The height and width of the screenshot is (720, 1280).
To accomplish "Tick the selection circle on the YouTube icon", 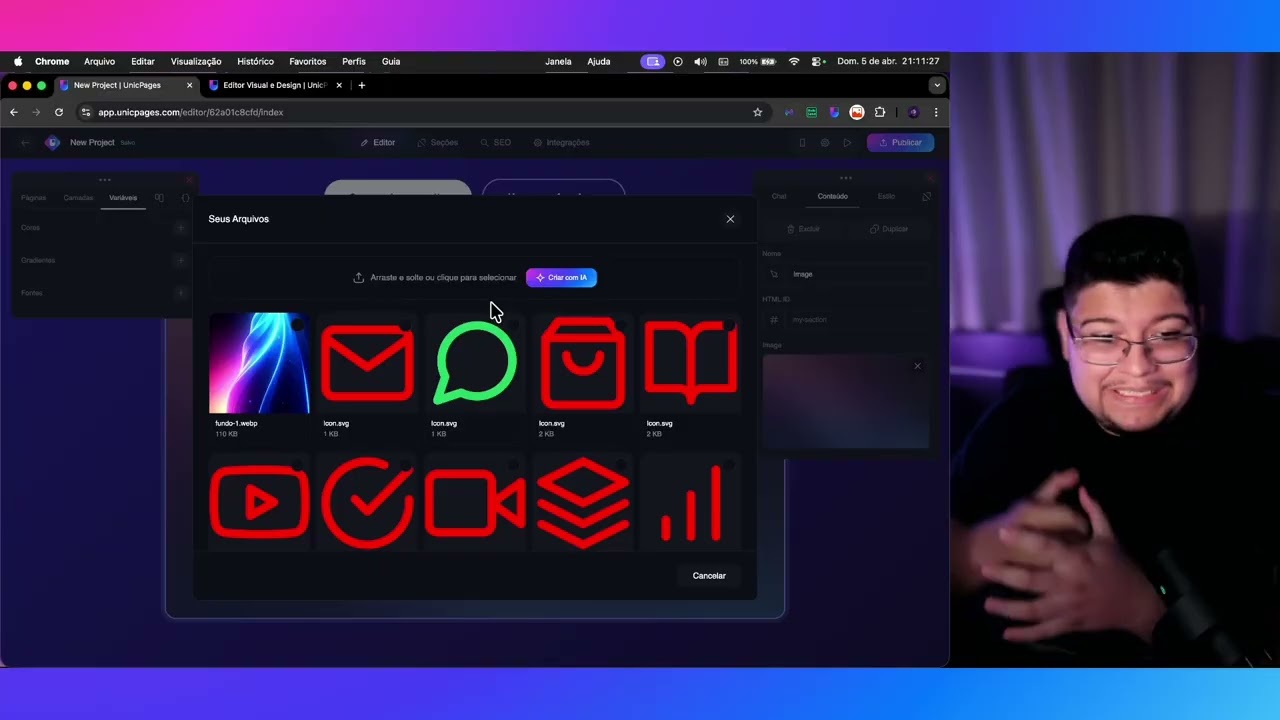I will point(298,465).
